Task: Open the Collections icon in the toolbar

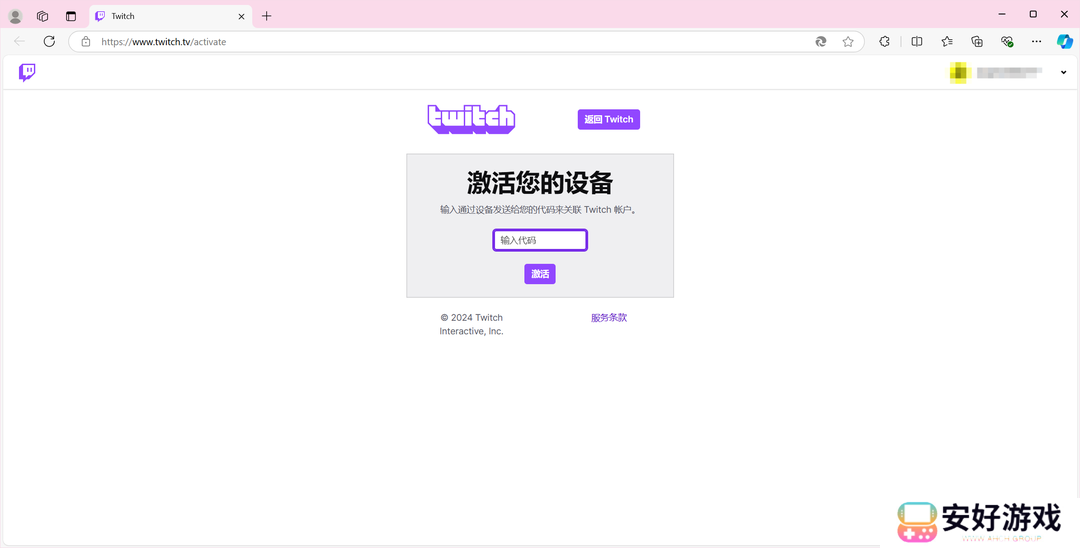Action: click(977, 42)
